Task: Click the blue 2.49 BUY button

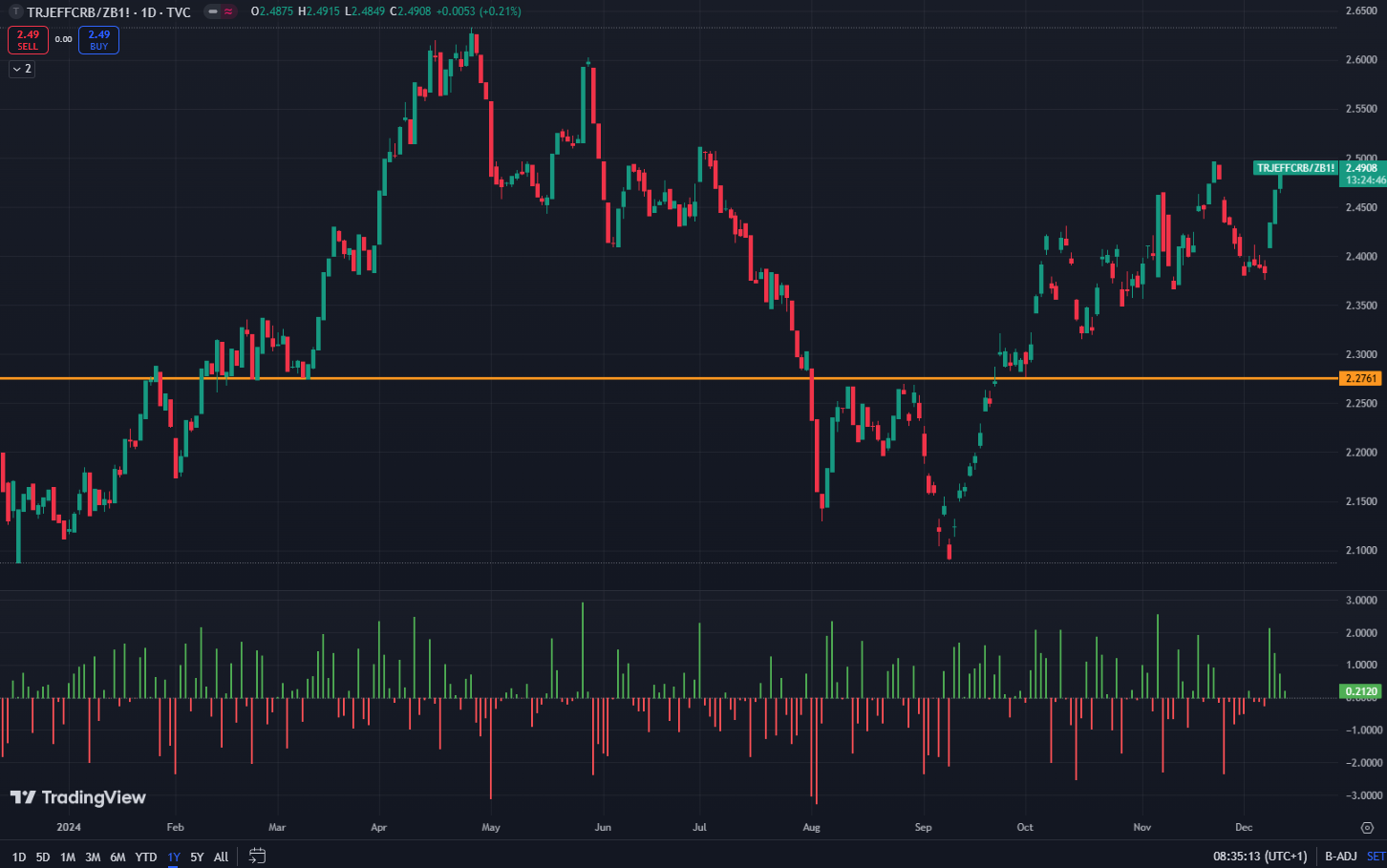Action: (98, 40)
